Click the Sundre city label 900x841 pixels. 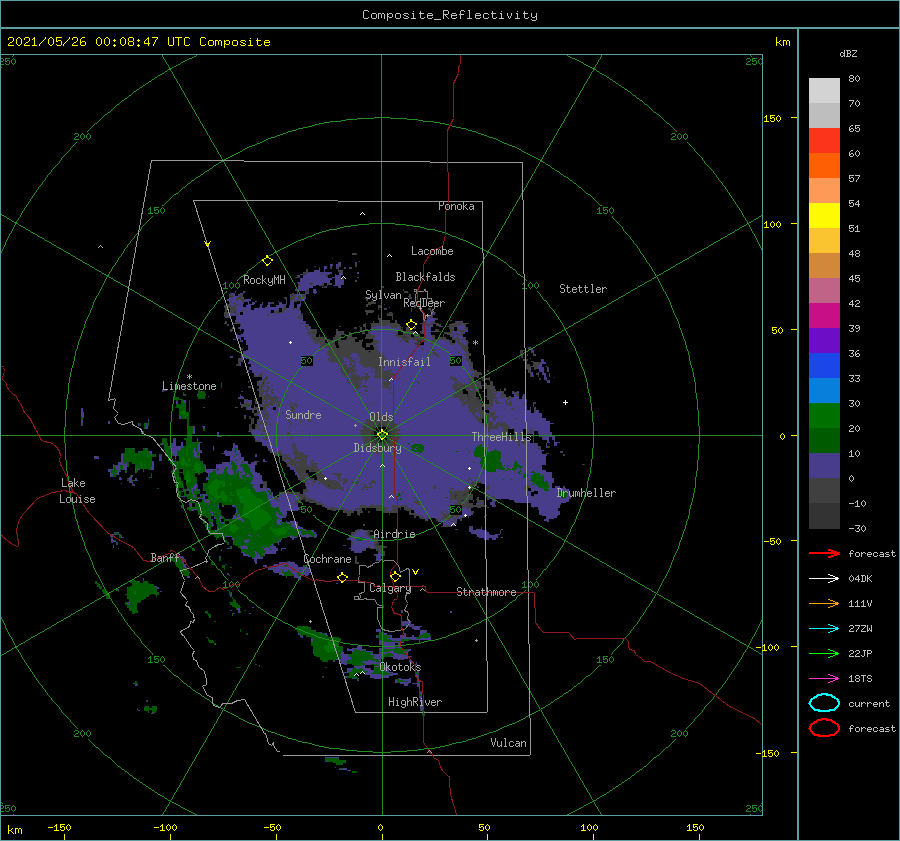point(303,414)
